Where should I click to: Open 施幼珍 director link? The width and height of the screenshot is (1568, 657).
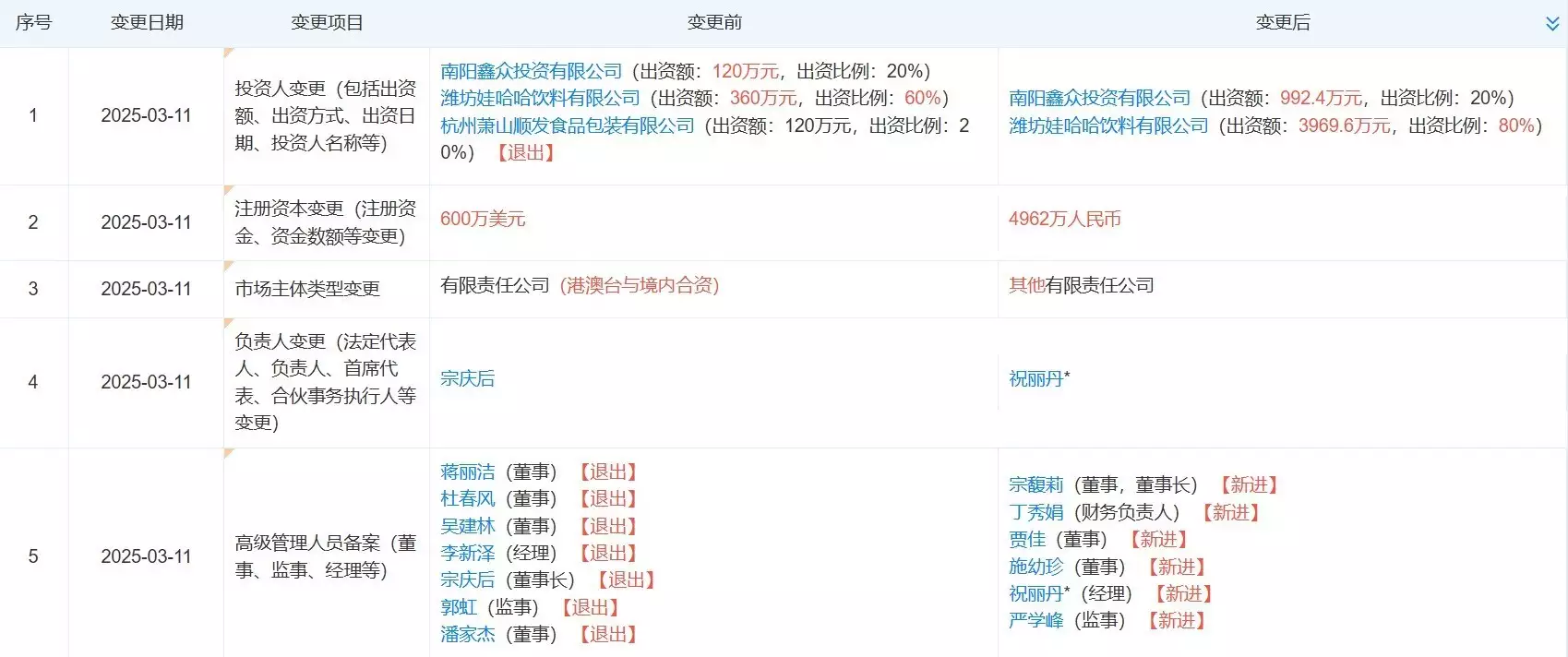pos(1036,567)
